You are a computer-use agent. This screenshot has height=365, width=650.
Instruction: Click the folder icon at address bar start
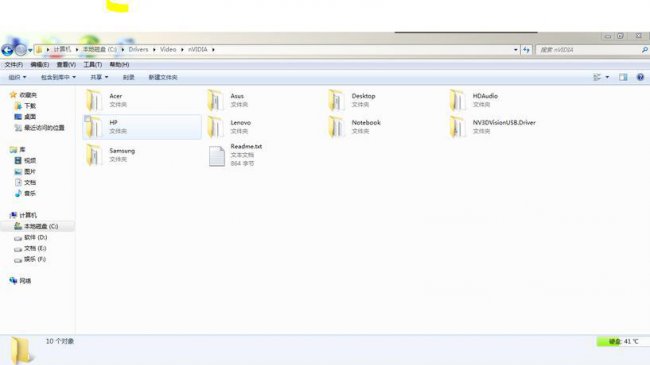coord(39,50)
